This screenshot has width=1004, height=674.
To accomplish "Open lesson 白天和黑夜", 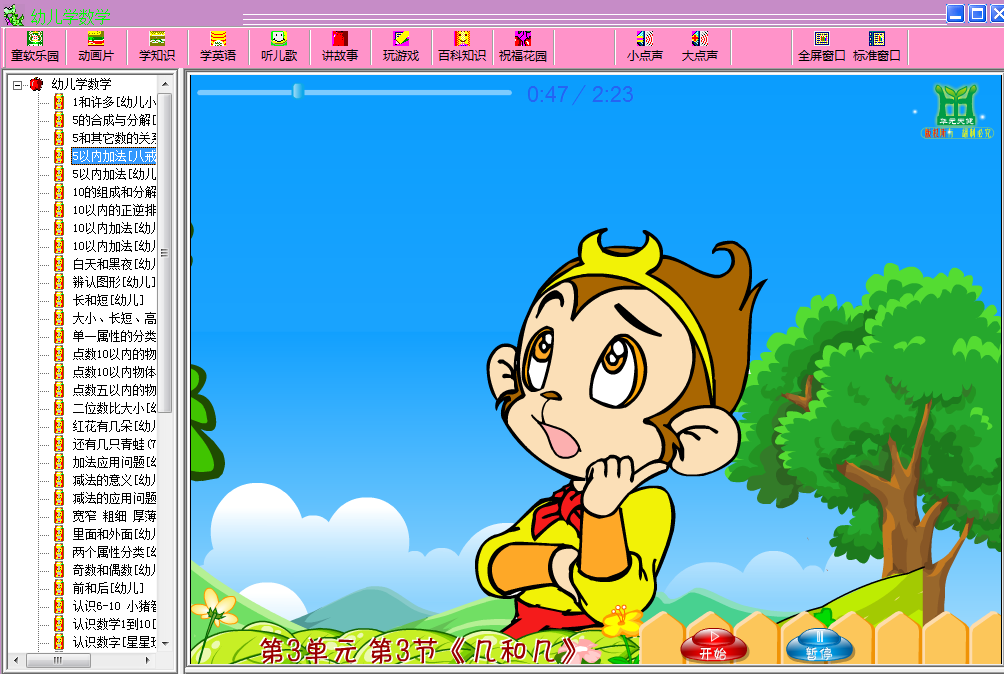I will pos(113,264).
